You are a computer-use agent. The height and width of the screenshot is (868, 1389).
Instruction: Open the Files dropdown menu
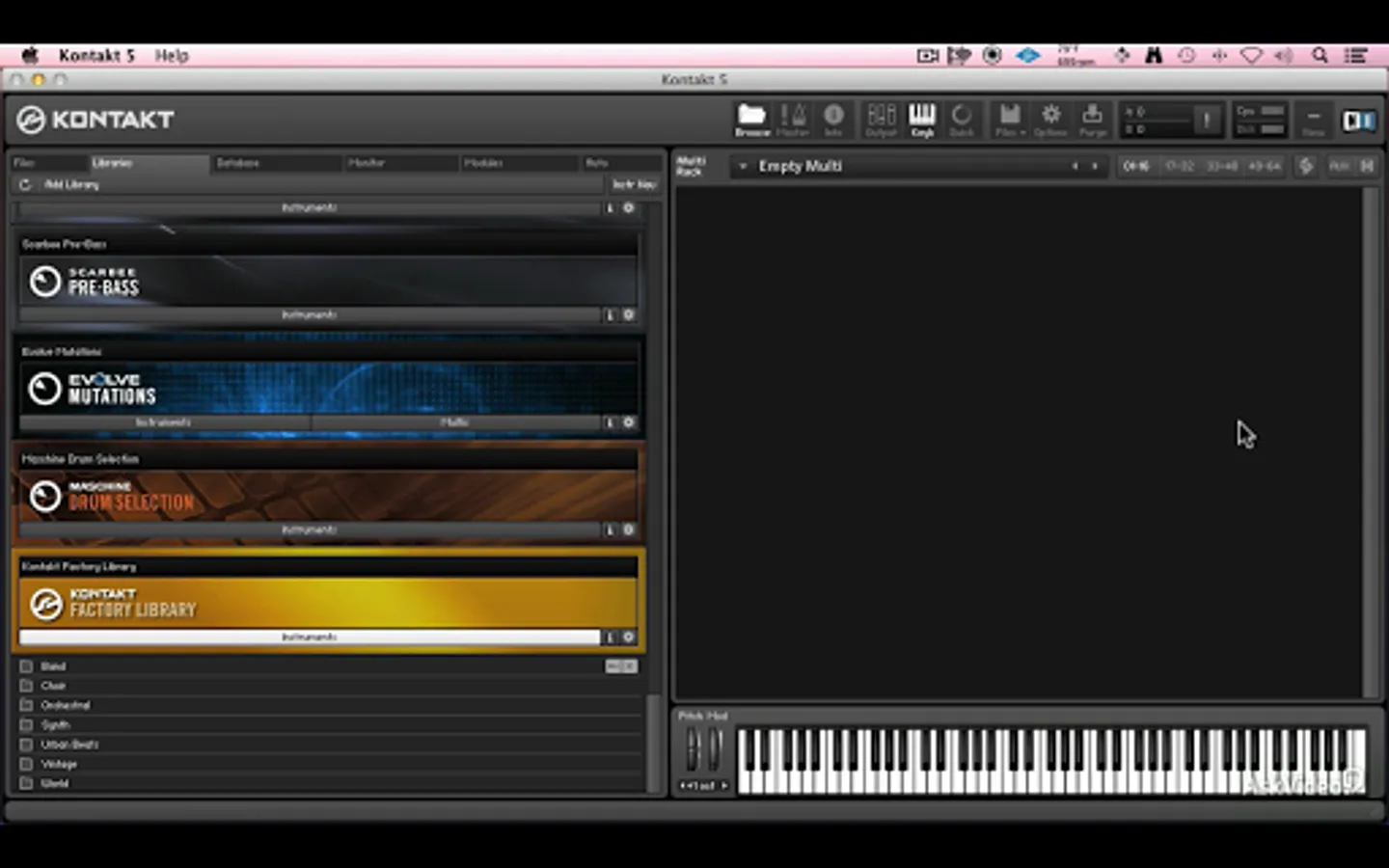coord(1009,120)
